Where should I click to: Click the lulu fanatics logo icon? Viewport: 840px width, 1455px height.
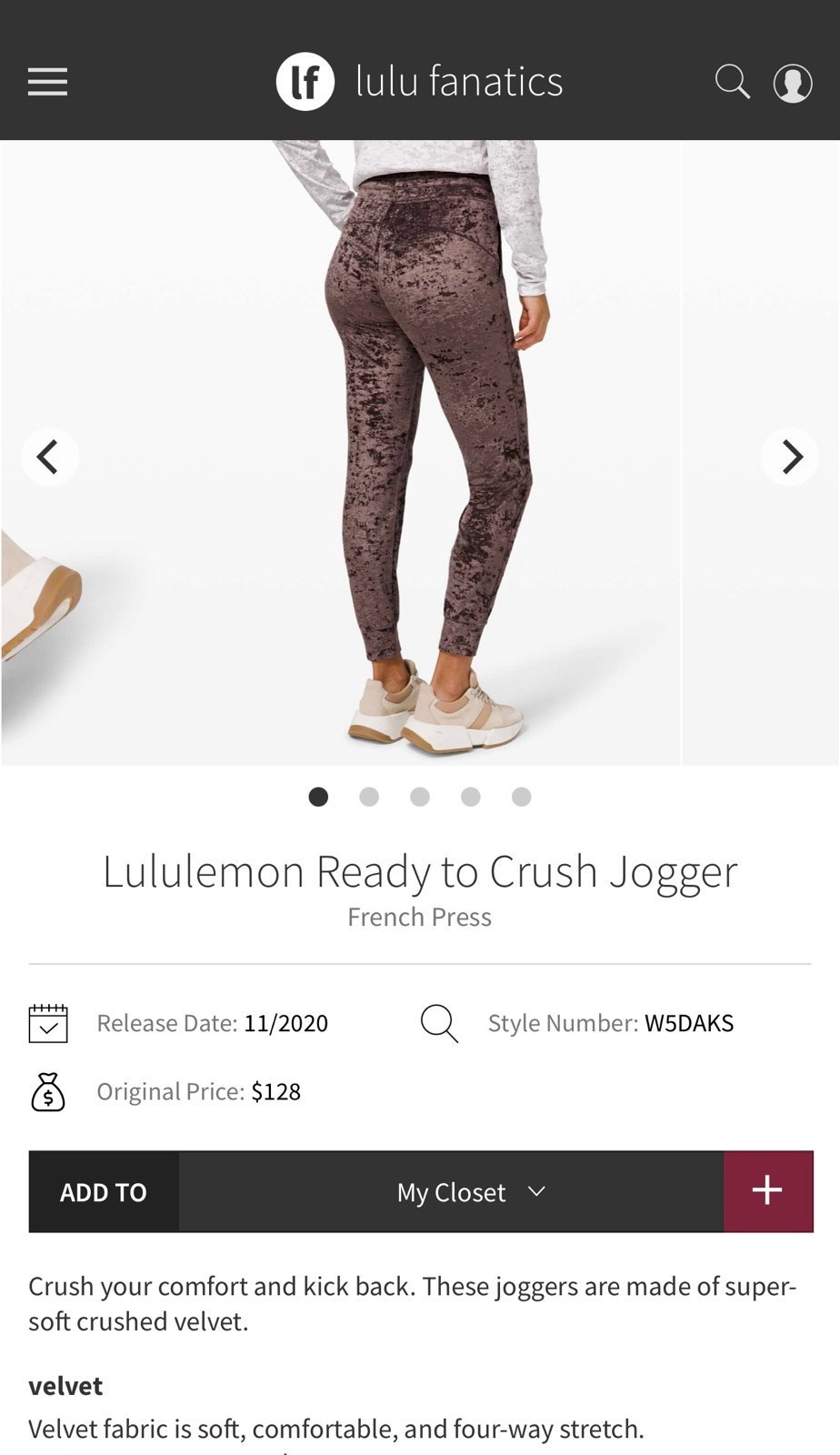[x=305, y=82]
